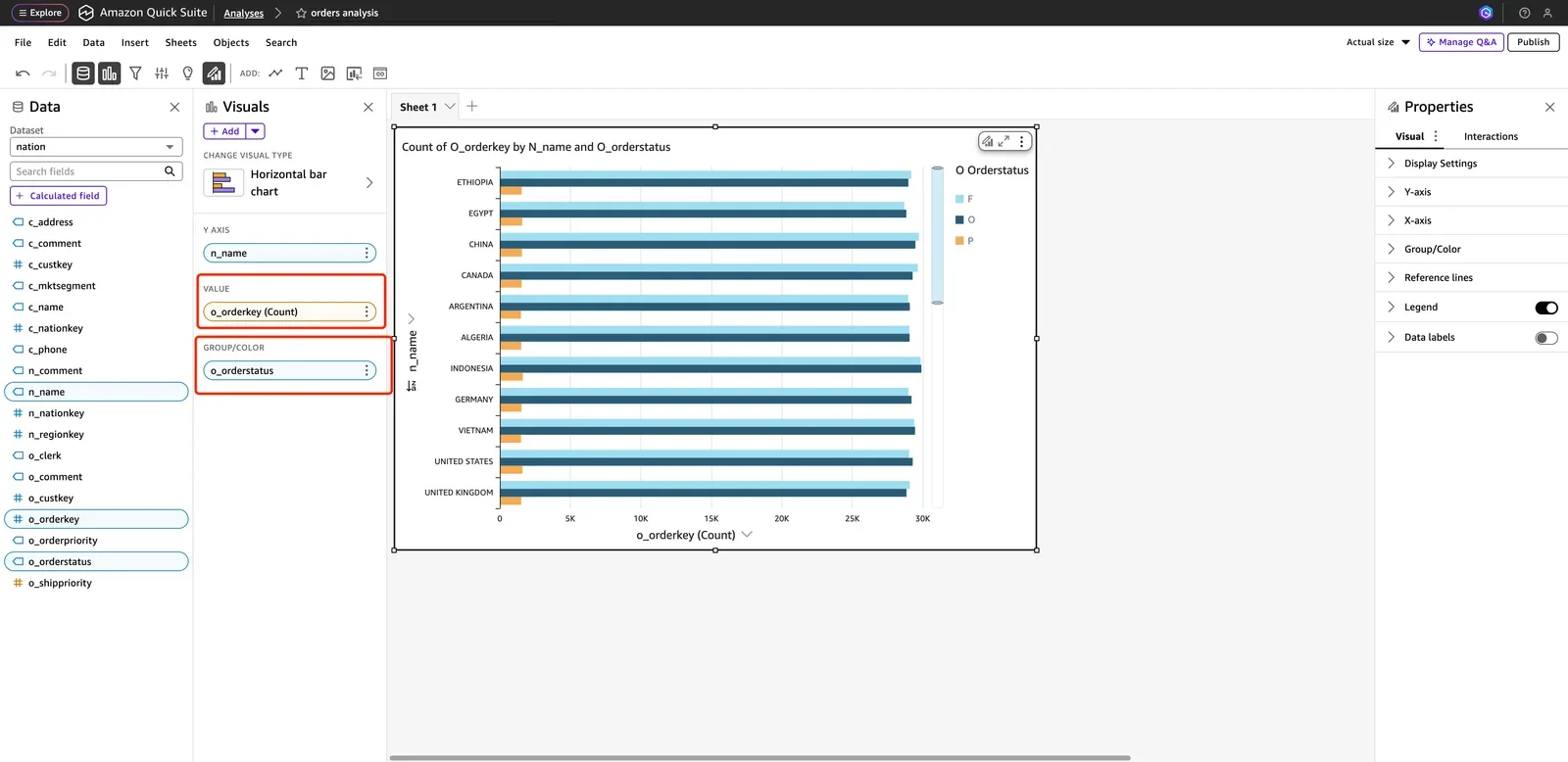The image size is (1568, 762).
Task: Switch to the Interactions tab
Action: point(1491,137)
